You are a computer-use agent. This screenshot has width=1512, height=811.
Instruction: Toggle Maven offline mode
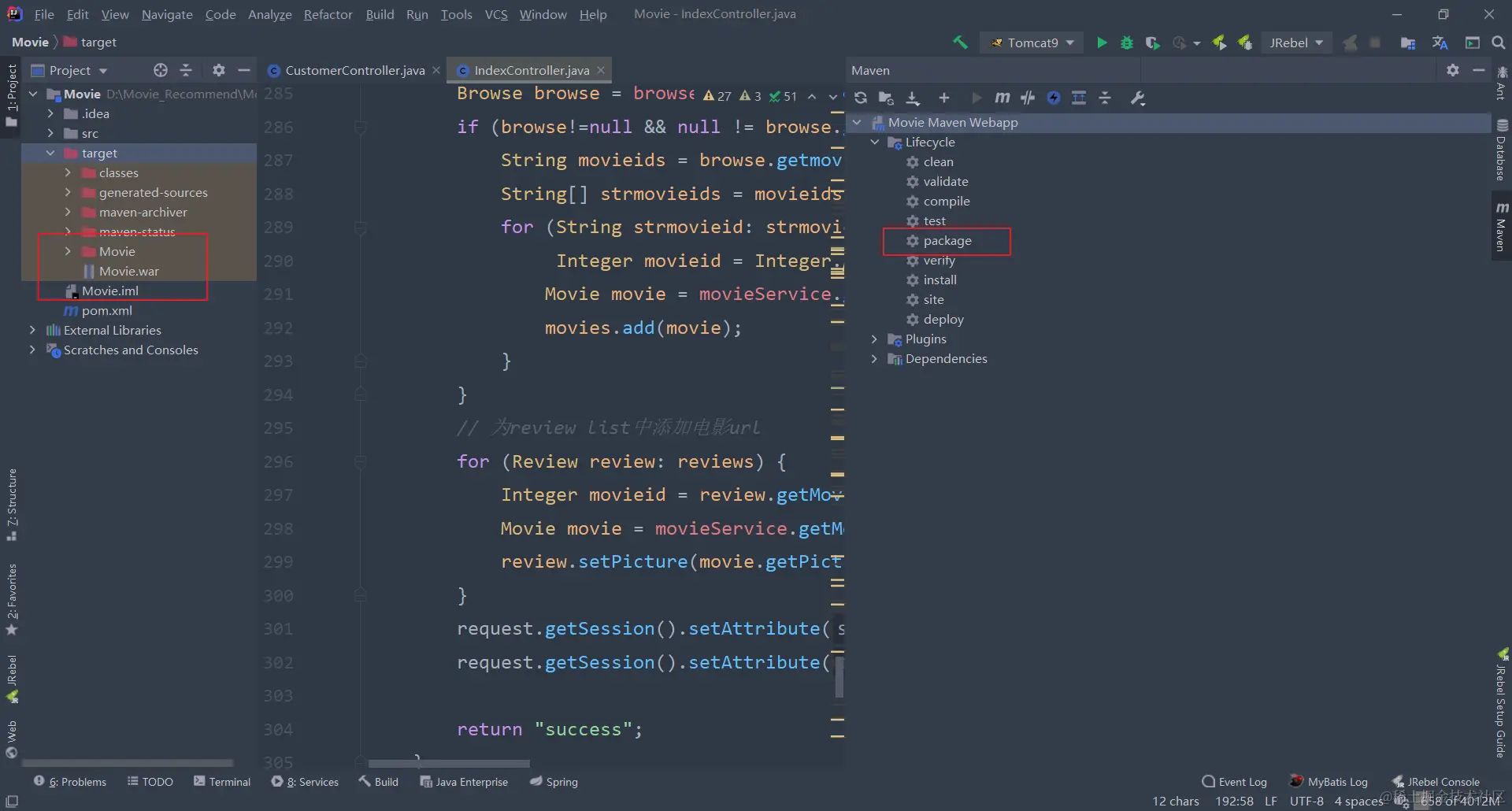coord(1028,98)
